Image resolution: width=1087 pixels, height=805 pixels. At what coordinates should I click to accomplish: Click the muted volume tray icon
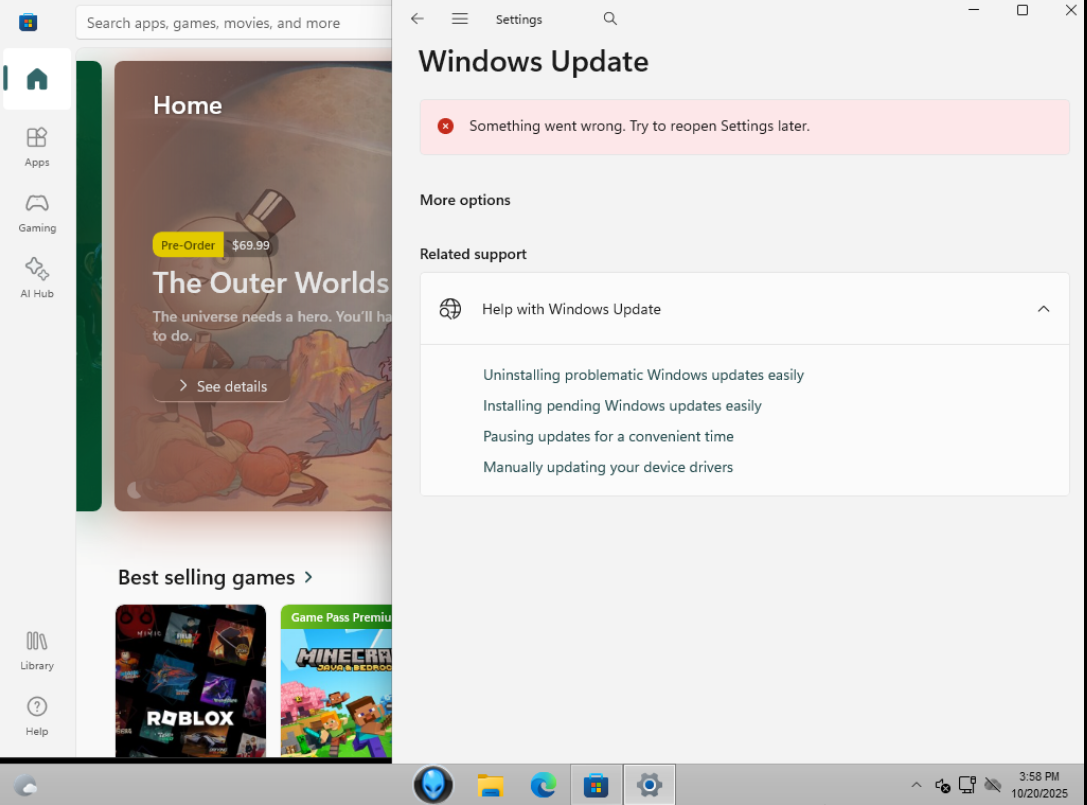(x=942, y=785)
